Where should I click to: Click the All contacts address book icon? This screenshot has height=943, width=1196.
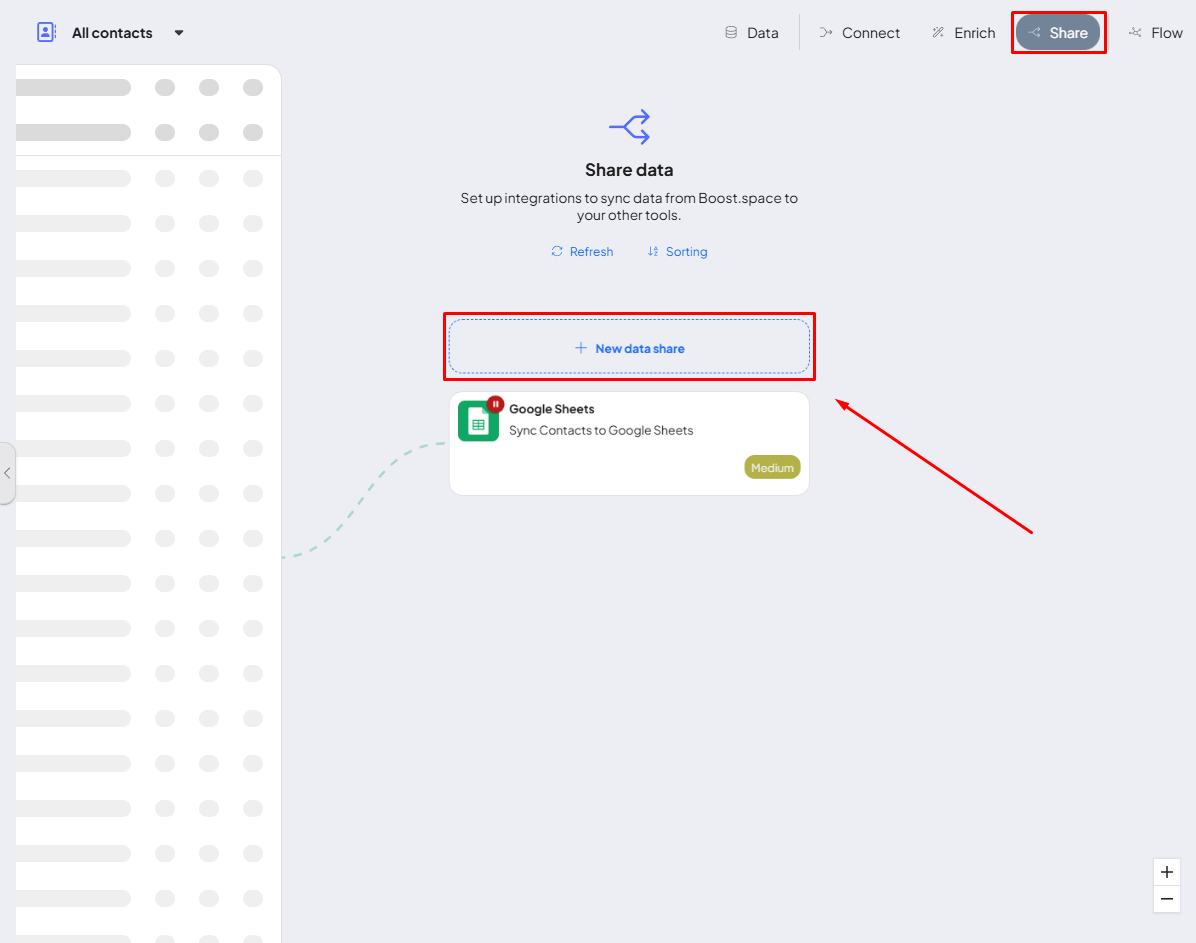click(46, 32)
